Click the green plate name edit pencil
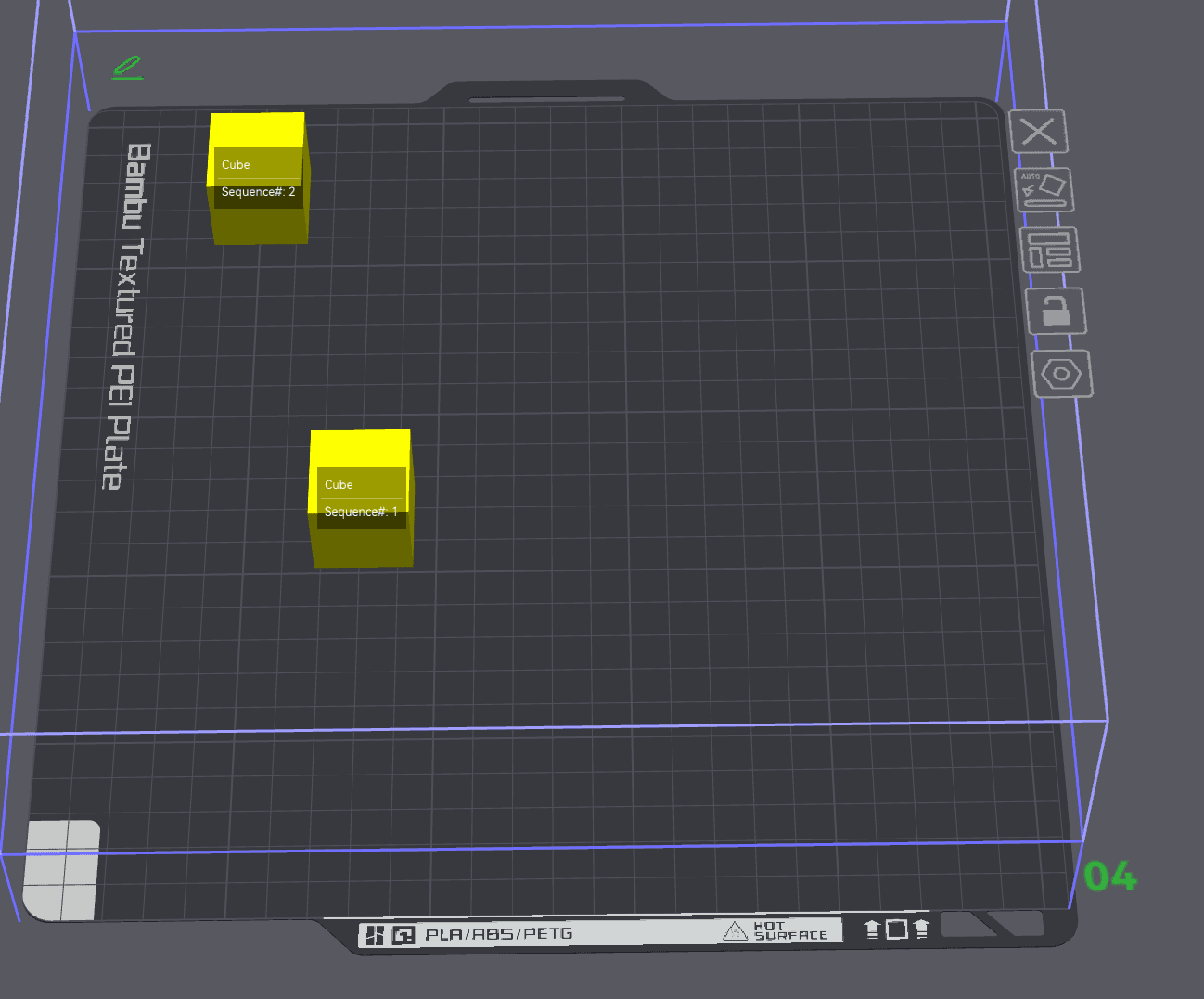1204x999 pixels. [127, 68]
